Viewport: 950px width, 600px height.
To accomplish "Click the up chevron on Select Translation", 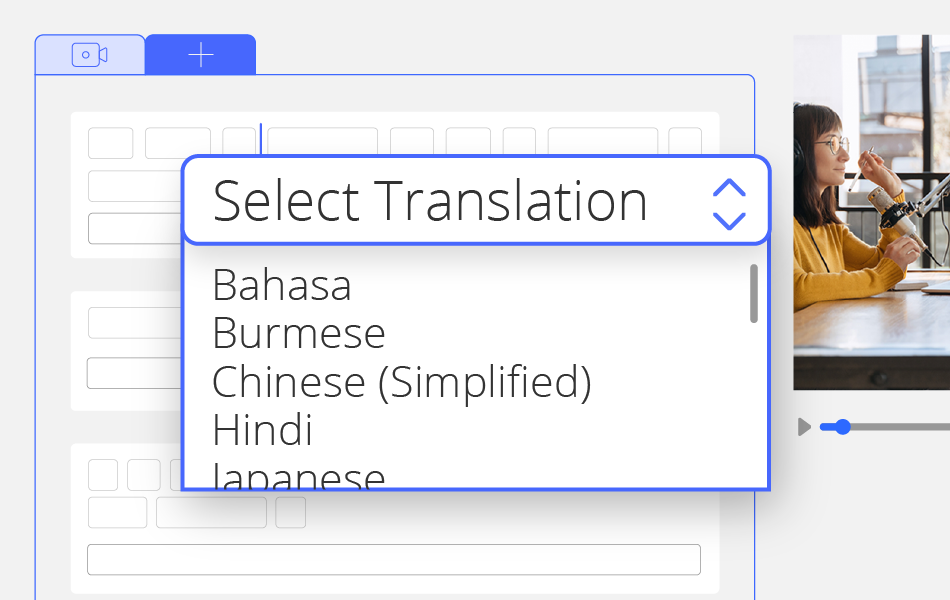I will (729, 187).
